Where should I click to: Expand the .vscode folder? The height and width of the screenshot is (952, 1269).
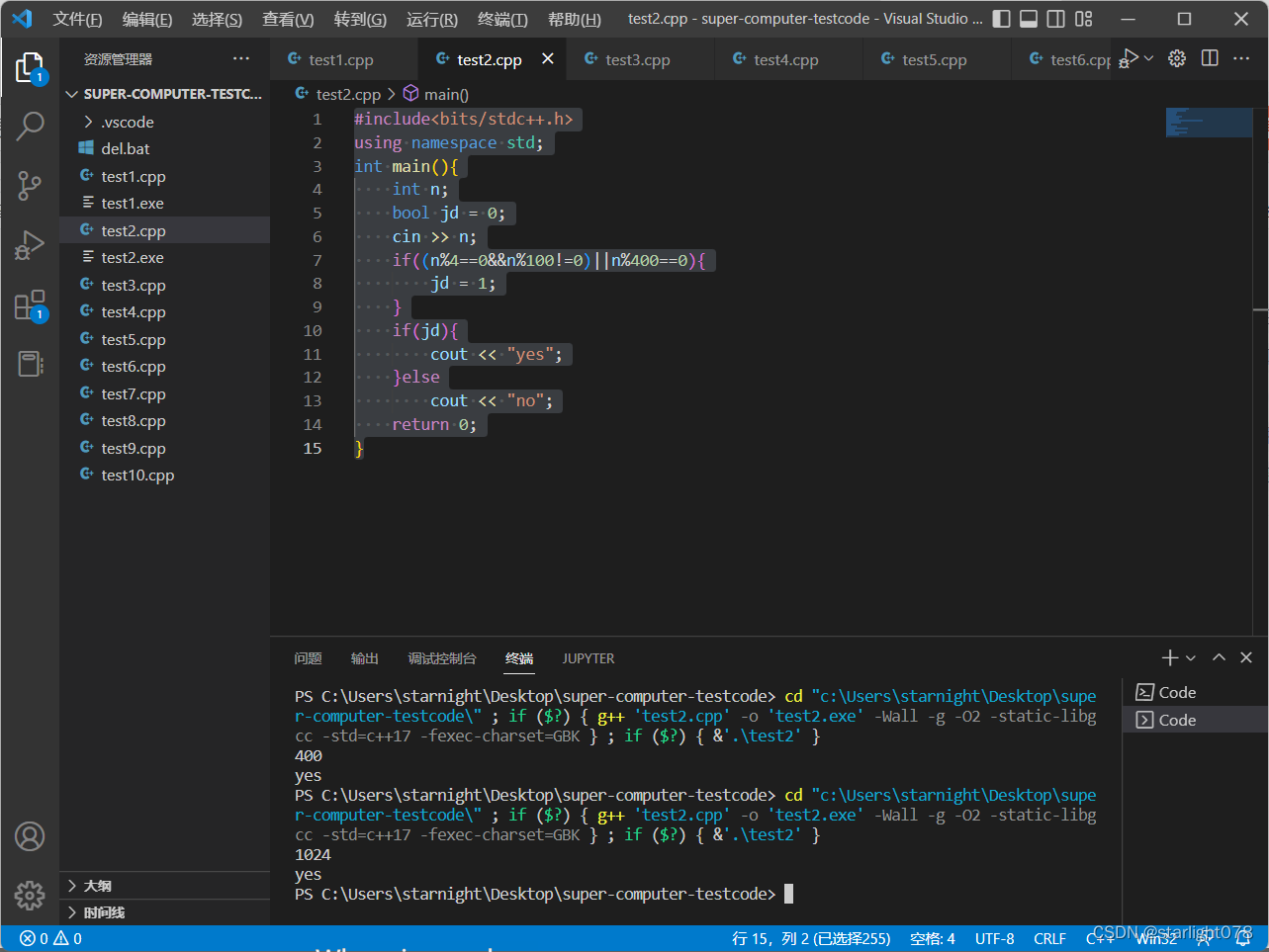click(x=165, y=122)
